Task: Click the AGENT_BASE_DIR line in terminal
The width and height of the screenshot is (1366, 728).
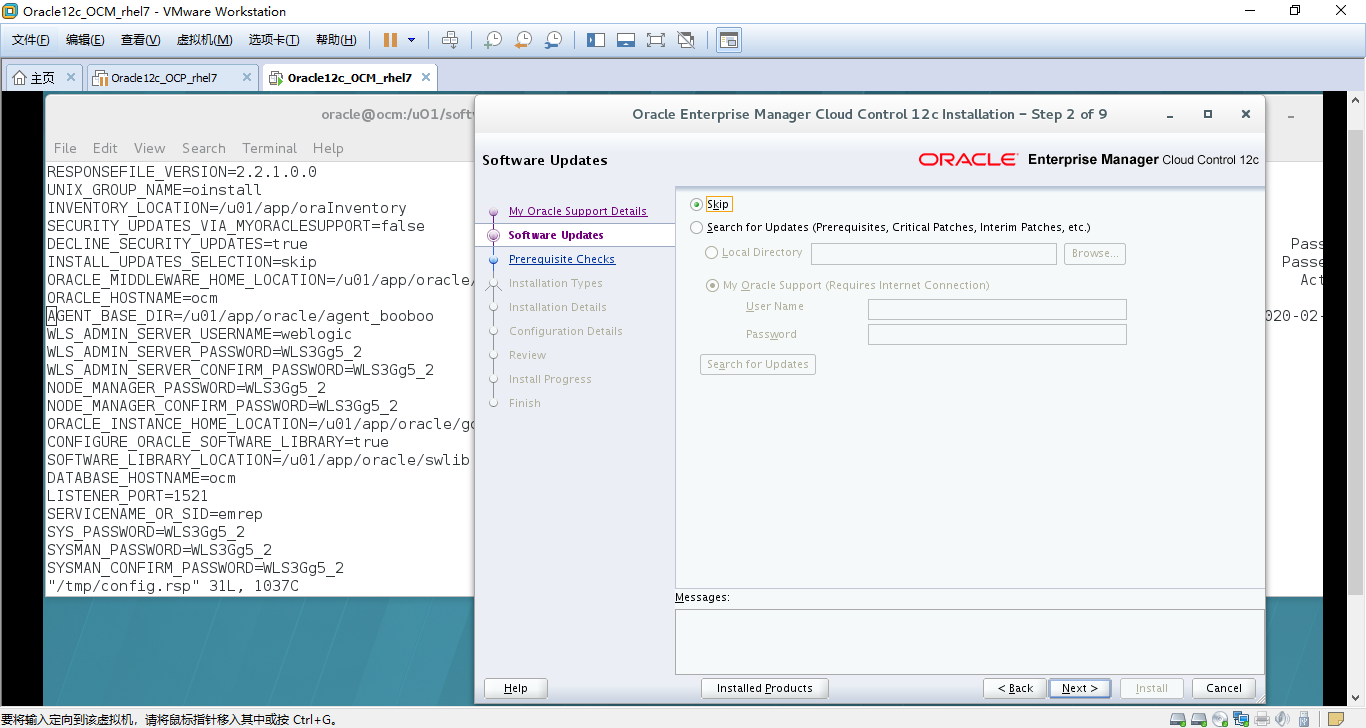Action: [241, 316]
